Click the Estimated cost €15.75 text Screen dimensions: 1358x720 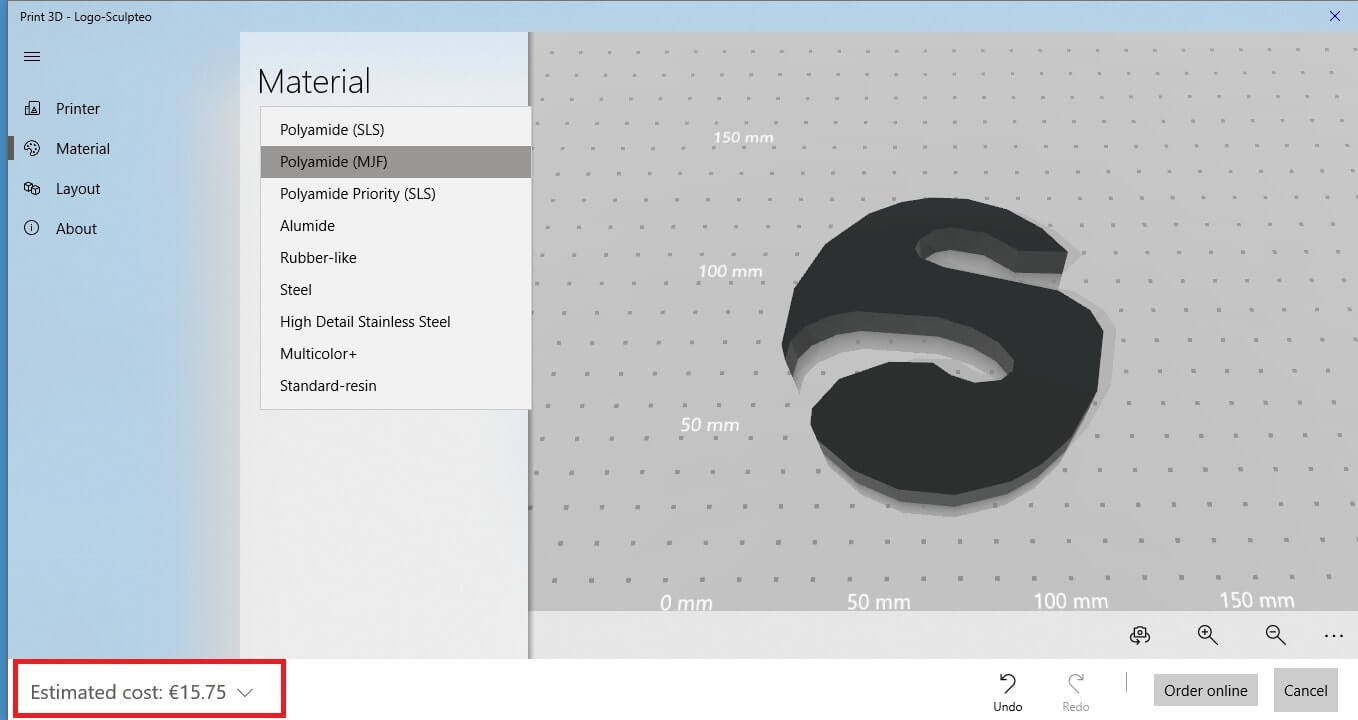tap(128, 691)
